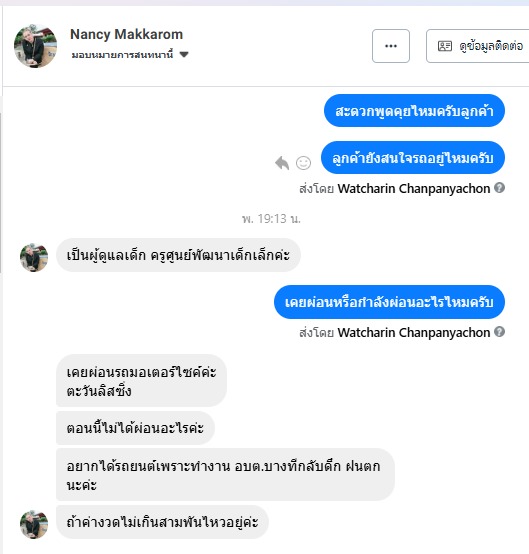Screen dimensions: 529x554
Task: Open Nancy Makkarom's header profile picture
Action: click(x=35, y=46)
